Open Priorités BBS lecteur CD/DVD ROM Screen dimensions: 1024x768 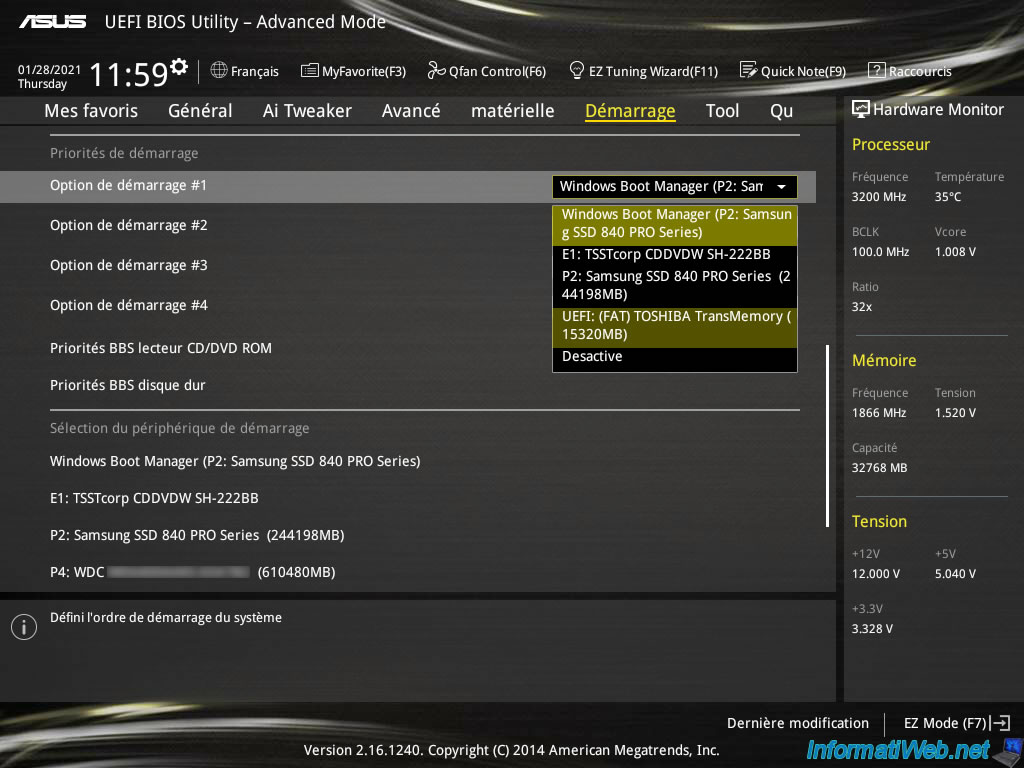tap(161, 348)
